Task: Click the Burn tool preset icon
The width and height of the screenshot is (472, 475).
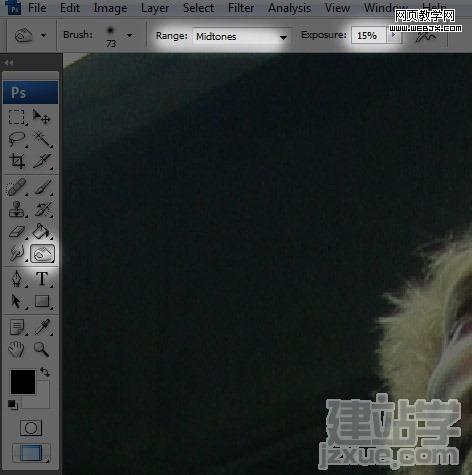Action: point(24,35)
